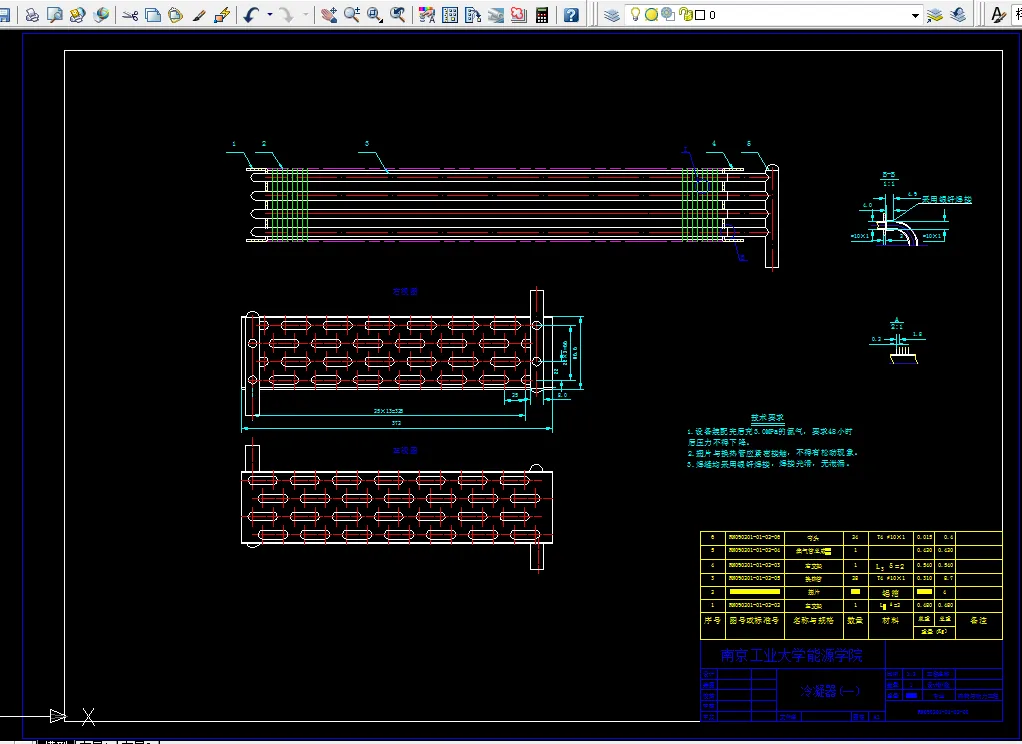Open Layer Properties Manager icon
The image size is (1022, 744).
coord(611,14)
